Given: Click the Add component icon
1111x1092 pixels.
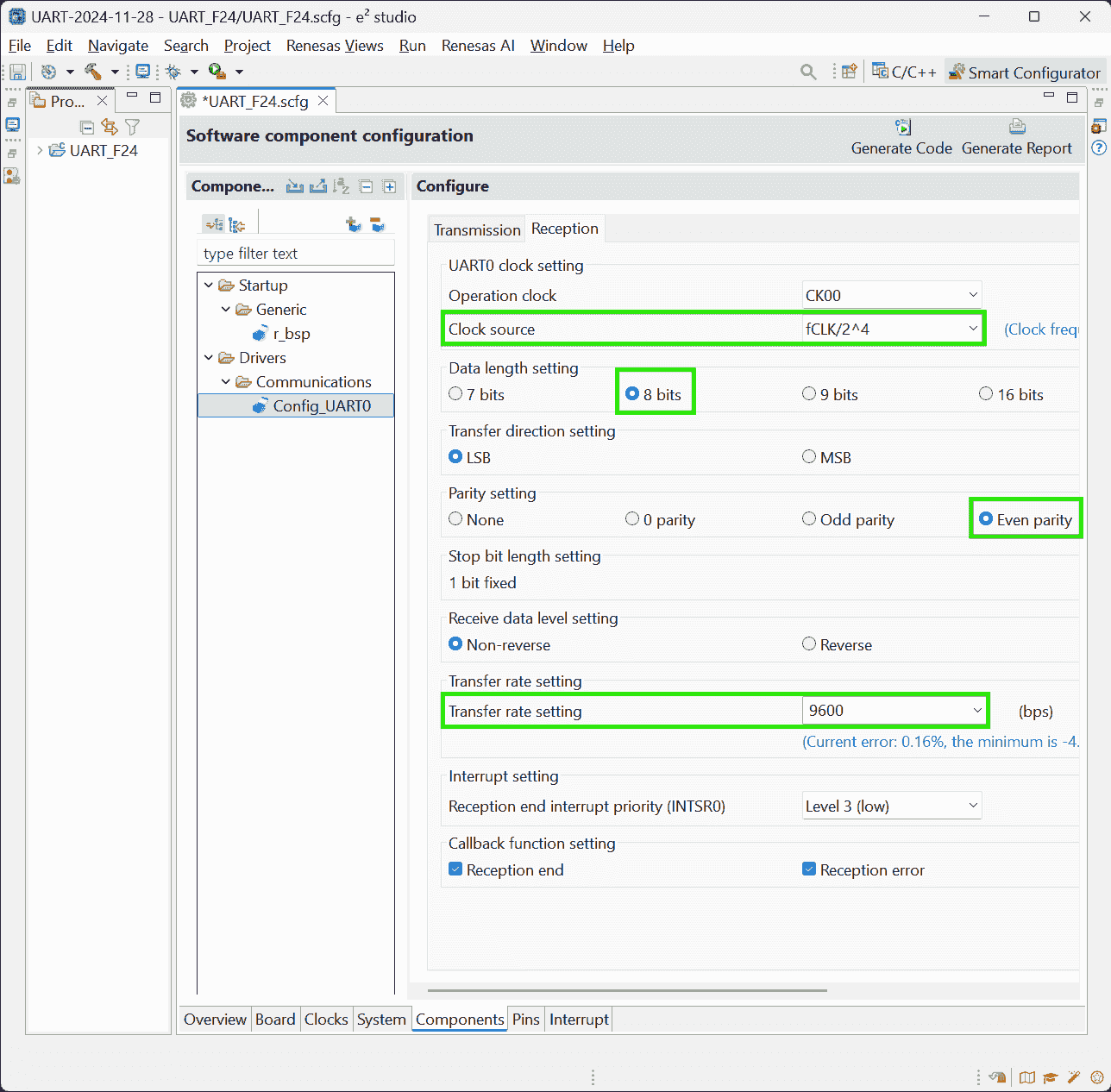Looking at the screenshot, I should click(x=353, y=224).
